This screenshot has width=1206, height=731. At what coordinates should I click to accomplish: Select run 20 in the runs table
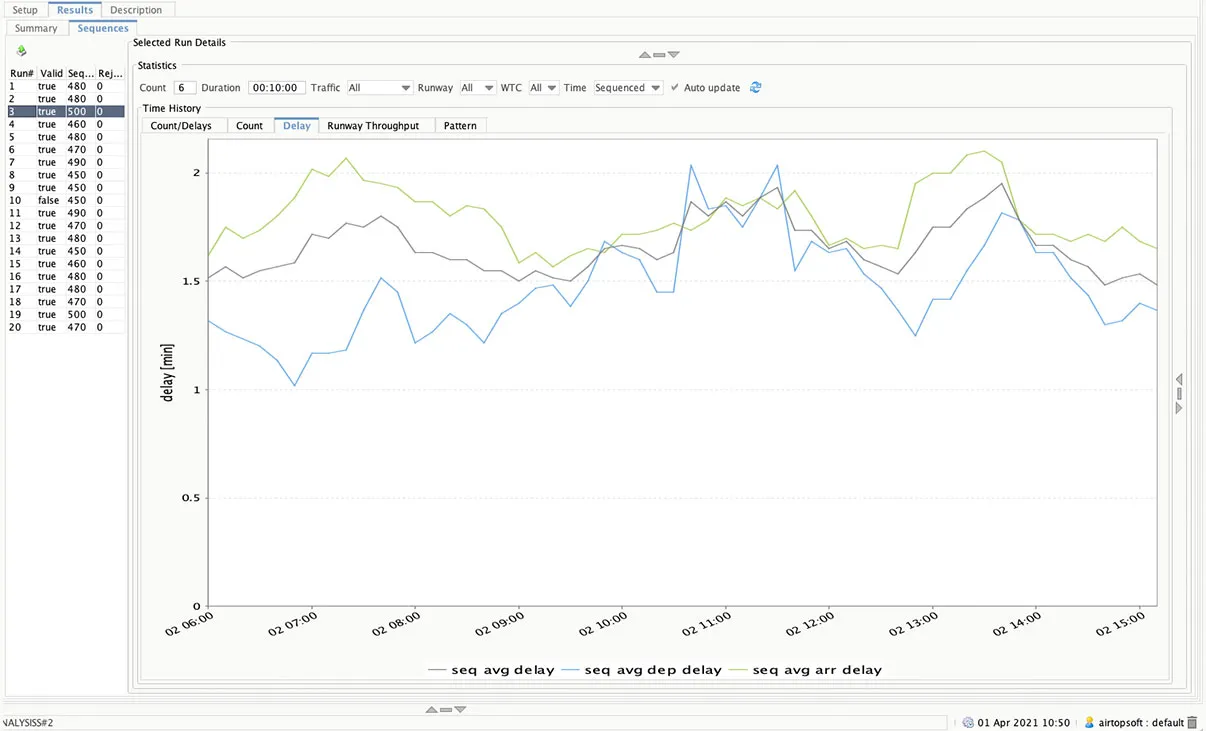tap(66, 327)
